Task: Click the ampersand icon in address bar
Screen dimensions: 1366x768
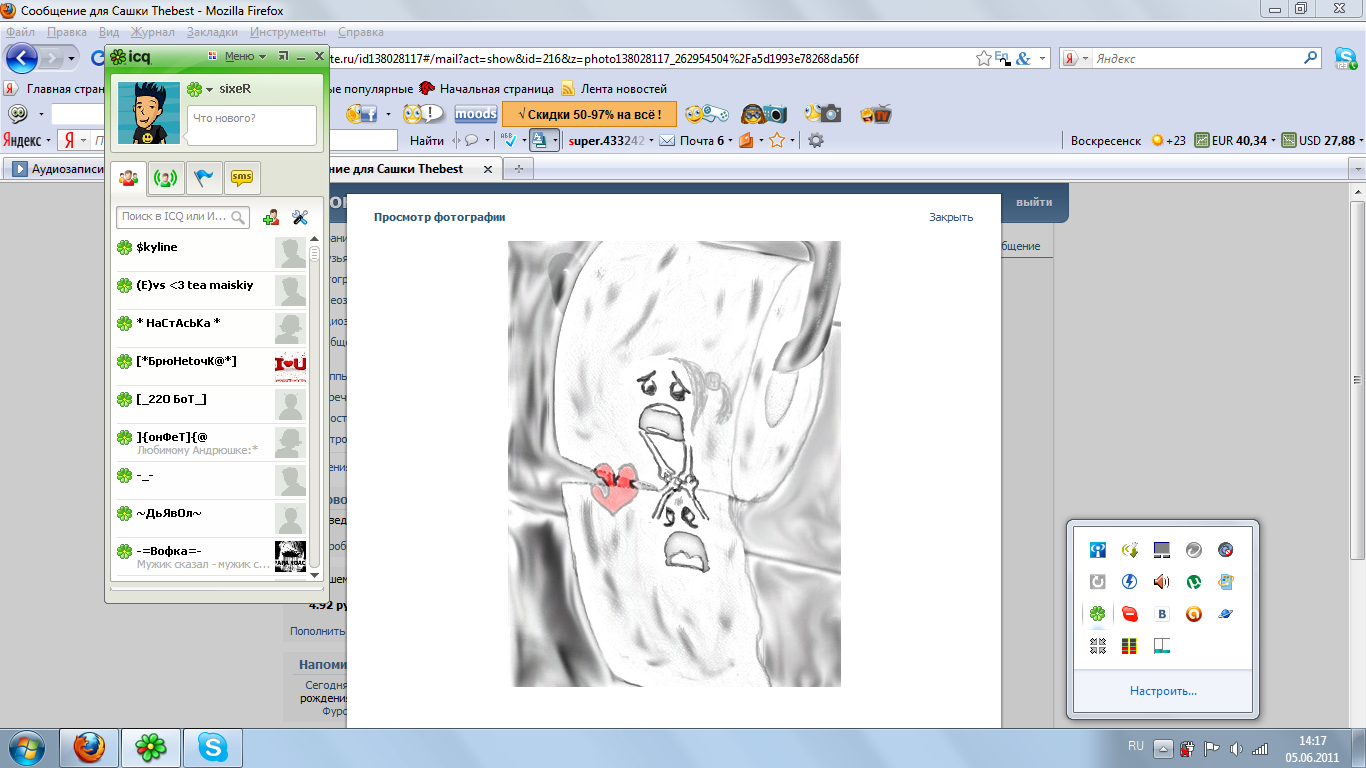Action: (x=1023, y=59)
